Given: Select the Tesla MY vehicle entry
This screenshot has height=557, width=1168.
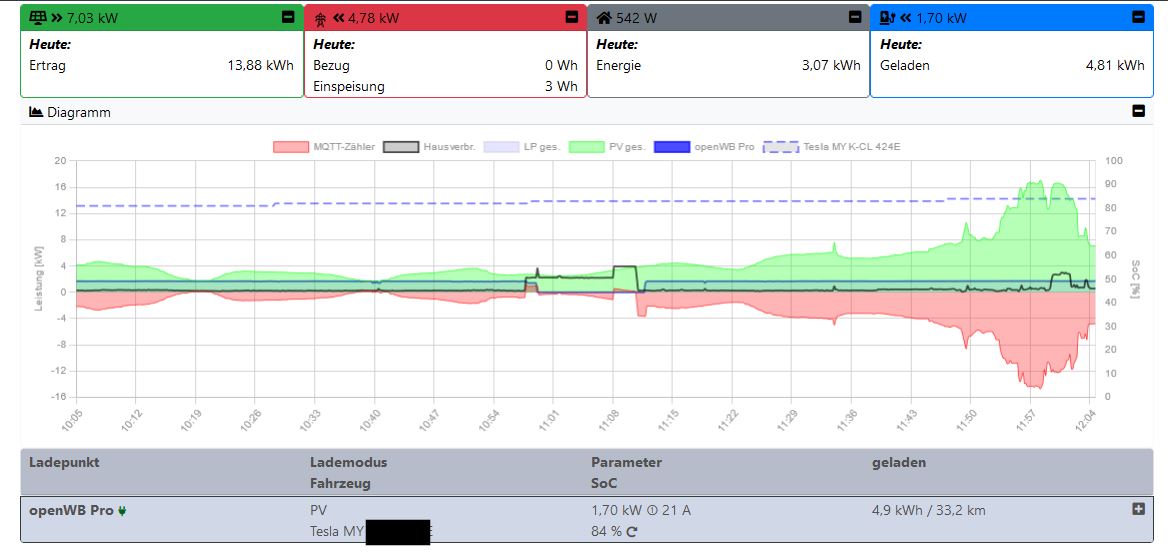Looking at the screenshot, I should point(372,532).
